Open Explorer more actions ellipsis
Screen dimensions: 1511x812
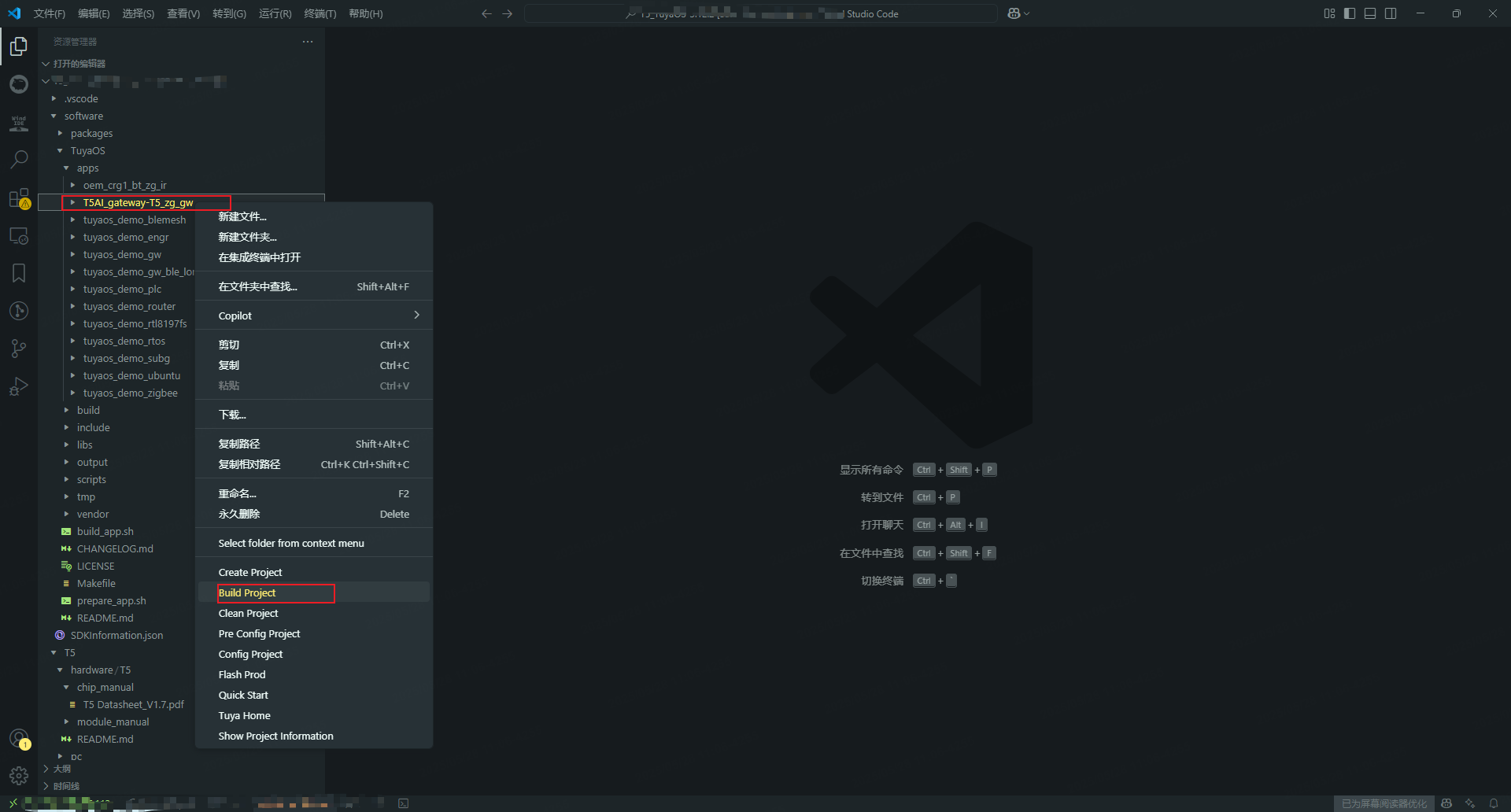[308, 42]
